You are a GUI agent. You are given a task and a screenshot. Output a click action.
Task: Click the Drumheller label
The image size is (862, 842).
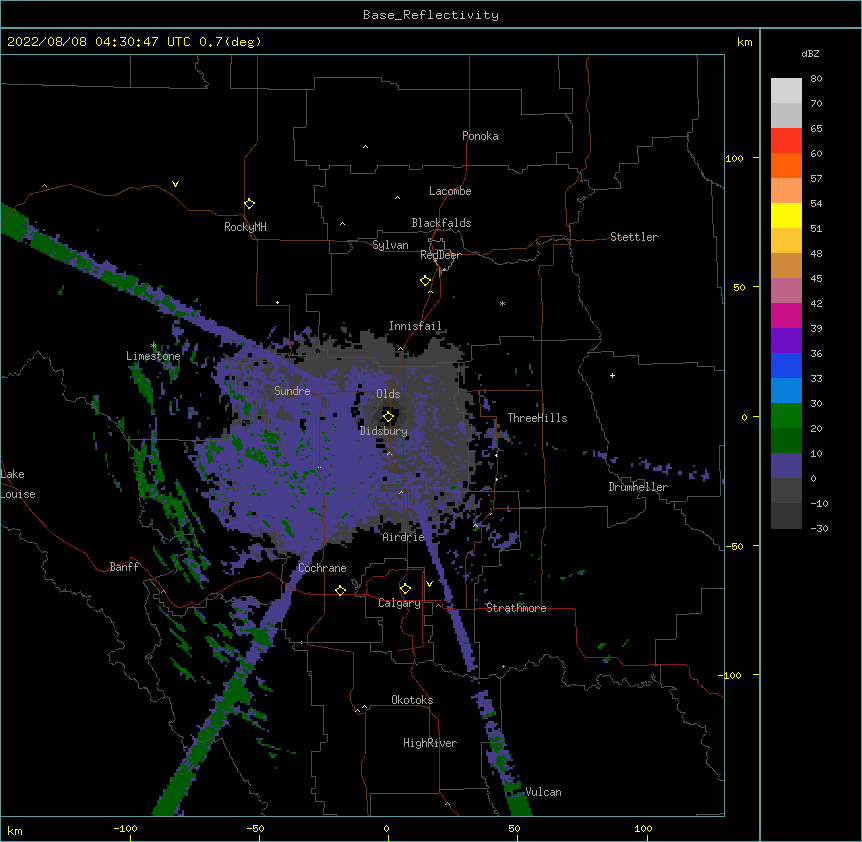coord(638,487)
